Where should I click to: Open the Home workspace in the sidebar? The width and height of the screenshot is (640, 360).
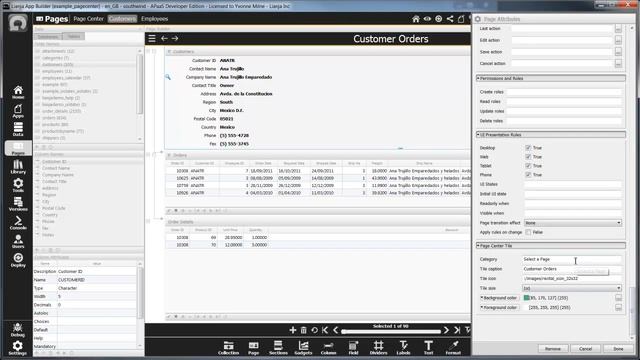coord(18,92)
